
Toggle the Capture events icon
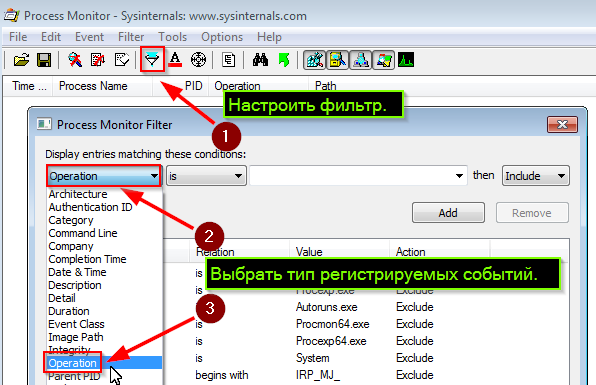click(x=75, y=60)
